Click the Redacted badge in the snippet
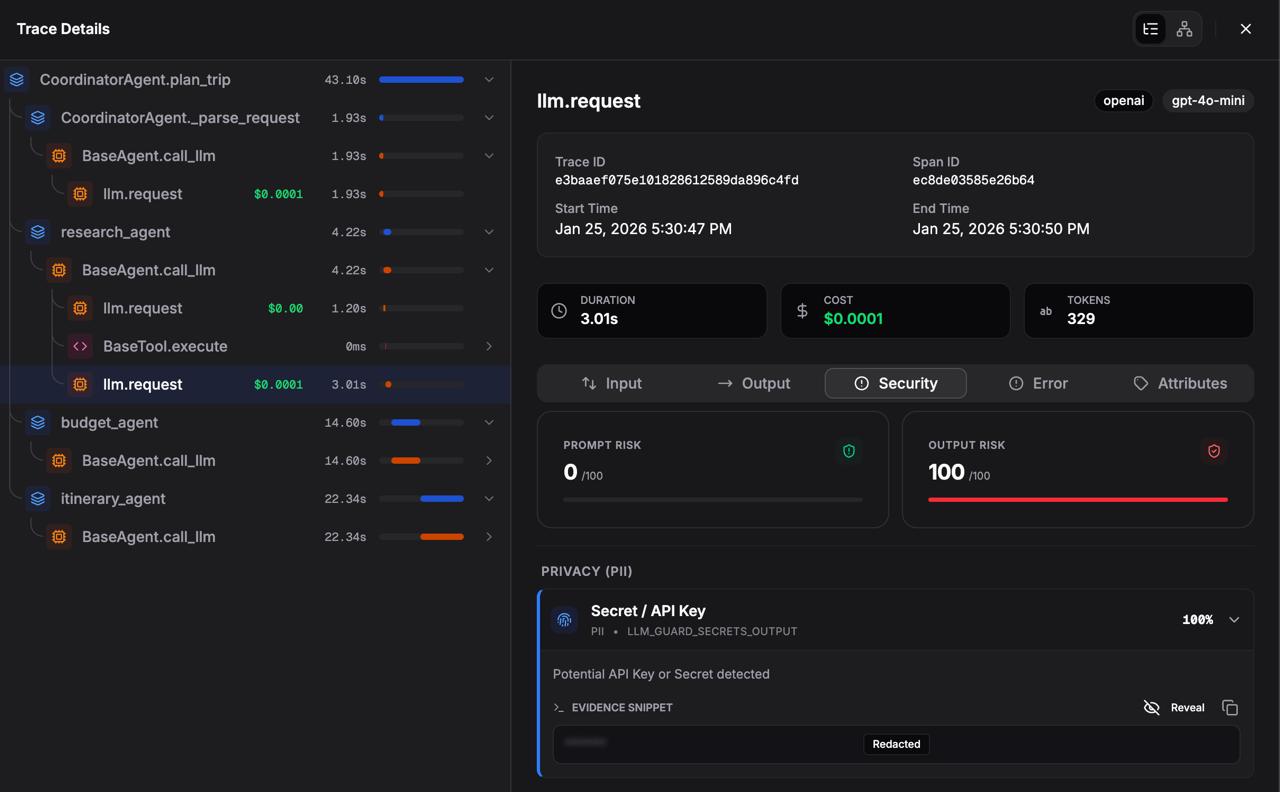This screenshot has height=792, width=1280. coord(896,744)
